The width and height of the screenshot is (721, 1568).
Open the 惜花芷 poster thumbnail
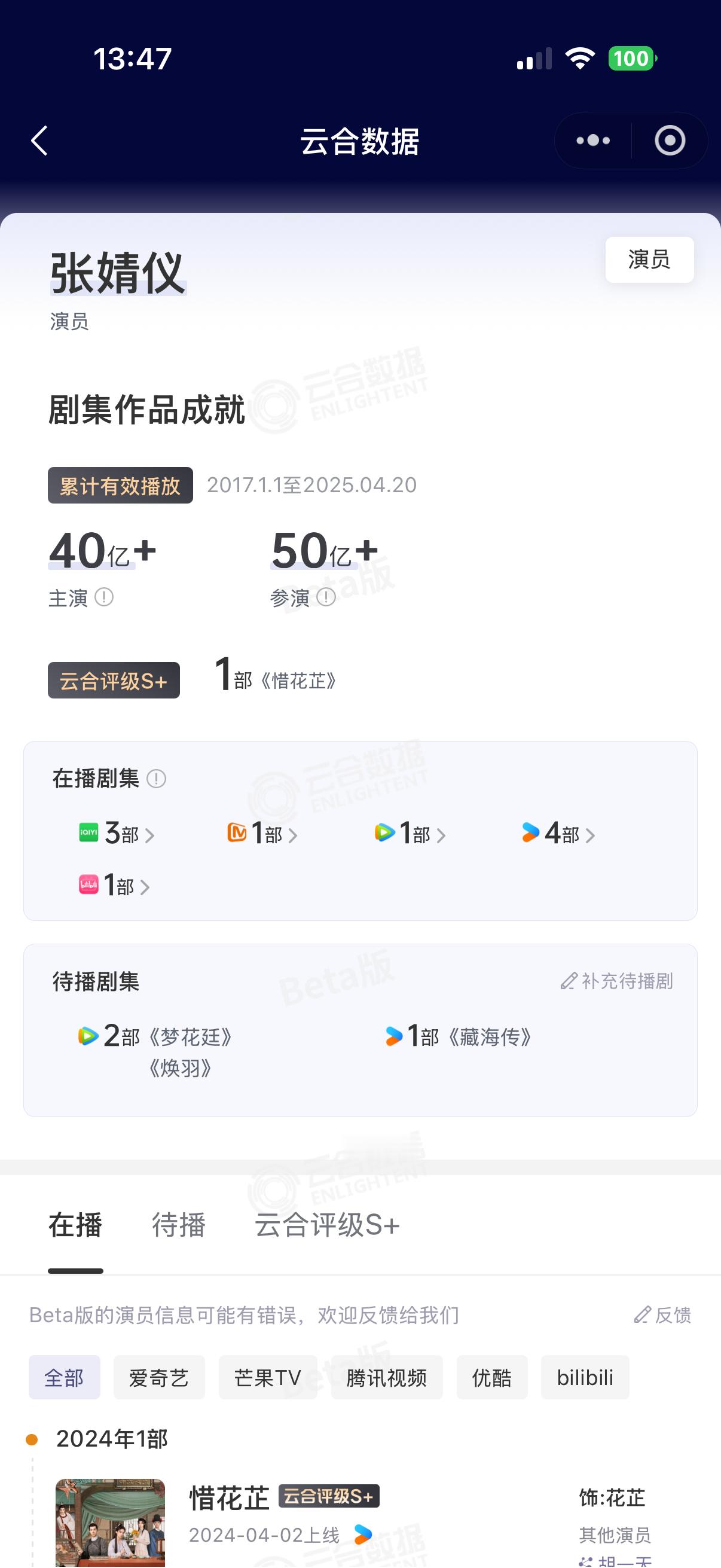point(110,1523)
